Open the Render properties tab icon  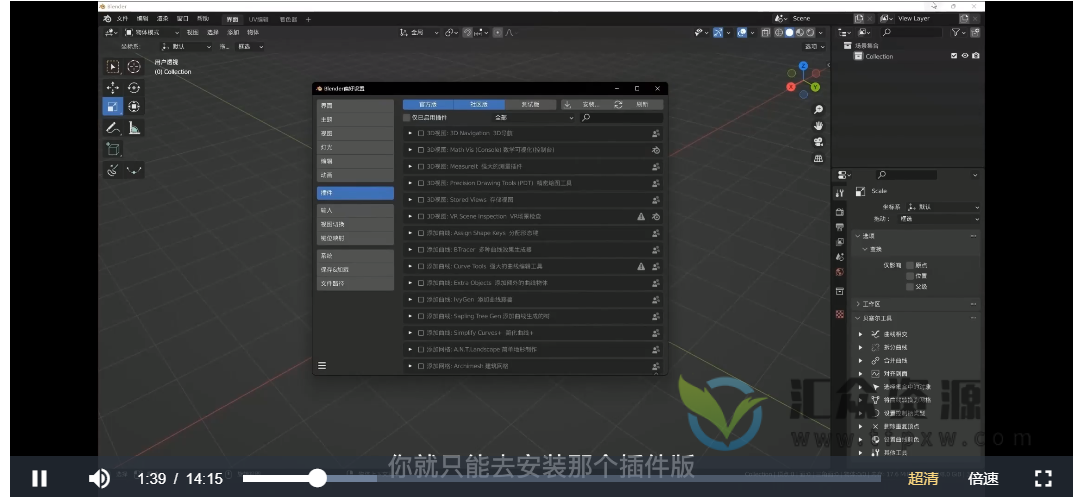[x=840, y=212]
